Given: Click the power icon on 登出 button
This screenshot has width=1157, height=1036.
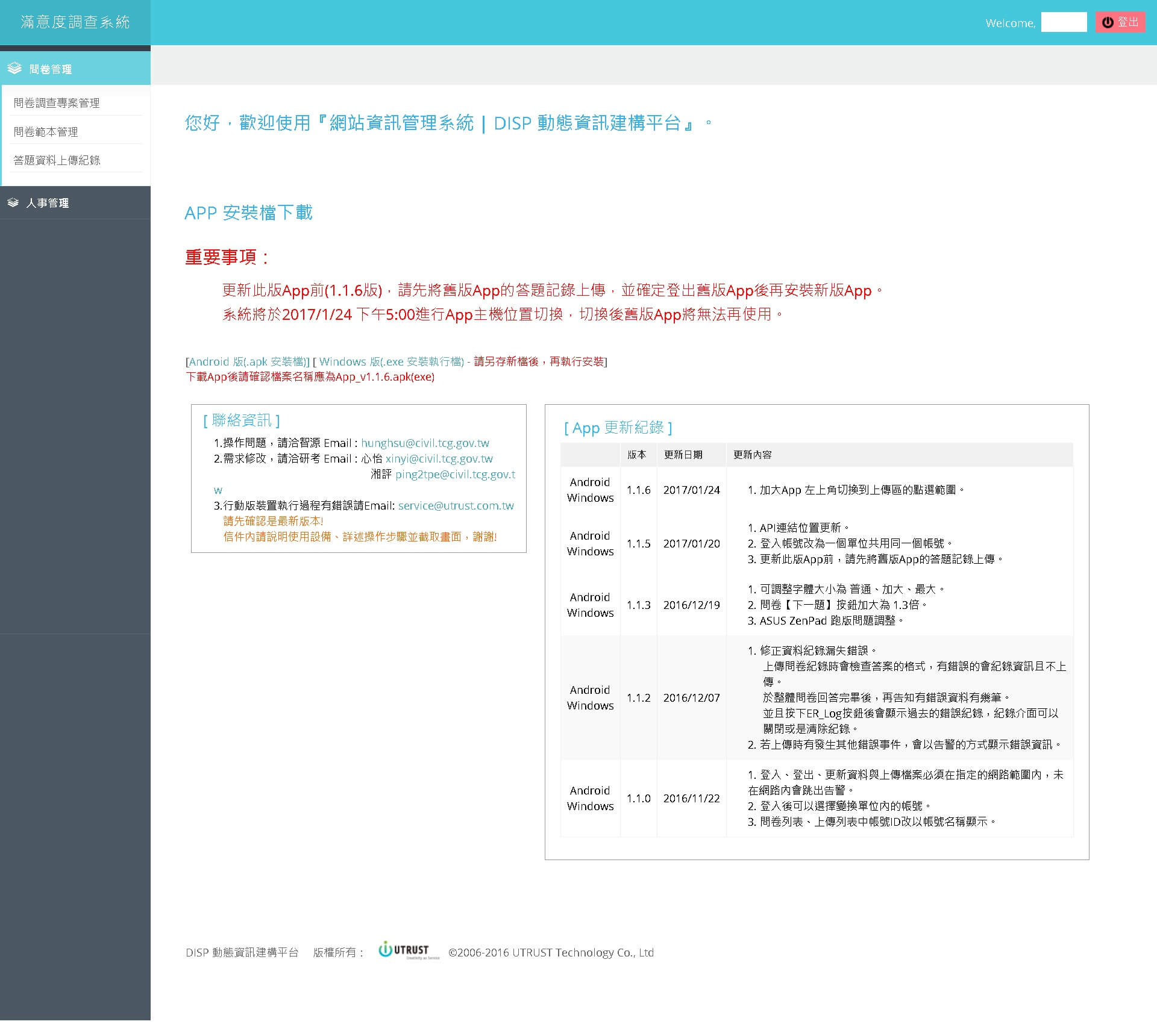Looking at the screenshot, I should [x=1108, y=22].
